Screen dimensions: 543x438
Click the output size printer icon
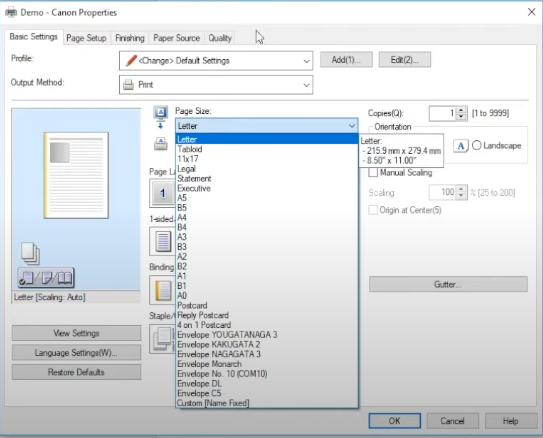point(161,143)
